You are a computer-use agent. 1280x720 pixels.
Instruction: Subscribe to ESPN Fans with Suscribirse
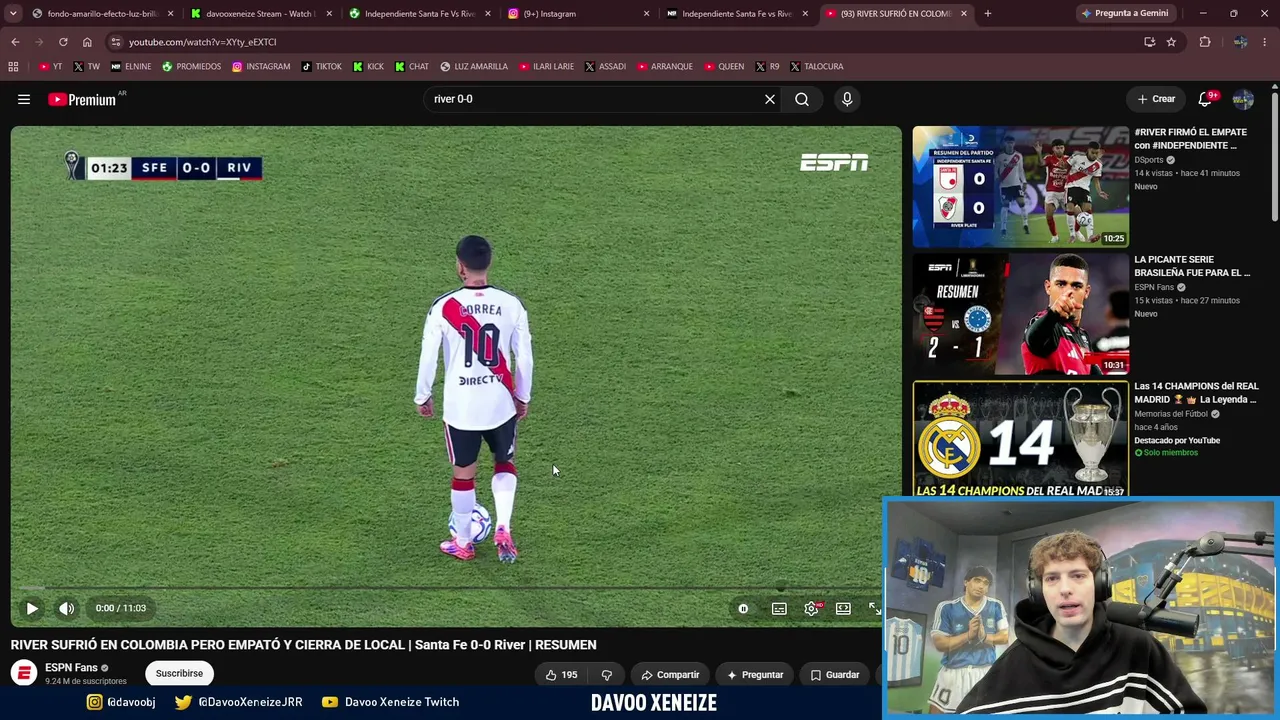(179, 673)
